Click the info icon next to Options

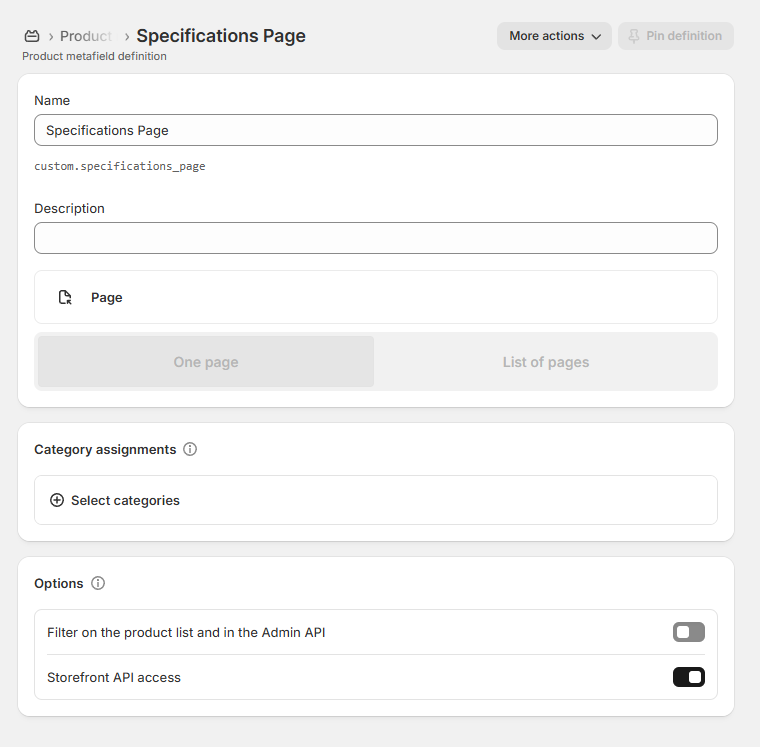[98, 583]
